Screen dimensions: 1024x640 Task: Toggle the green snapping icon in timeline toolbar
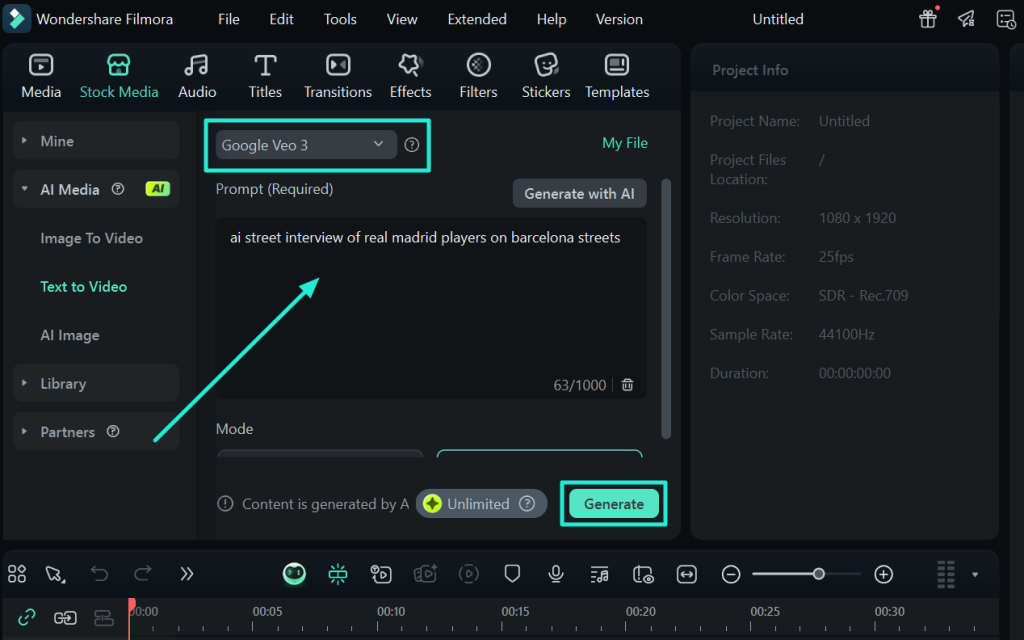pyautogui.click(x=338, y=574)
